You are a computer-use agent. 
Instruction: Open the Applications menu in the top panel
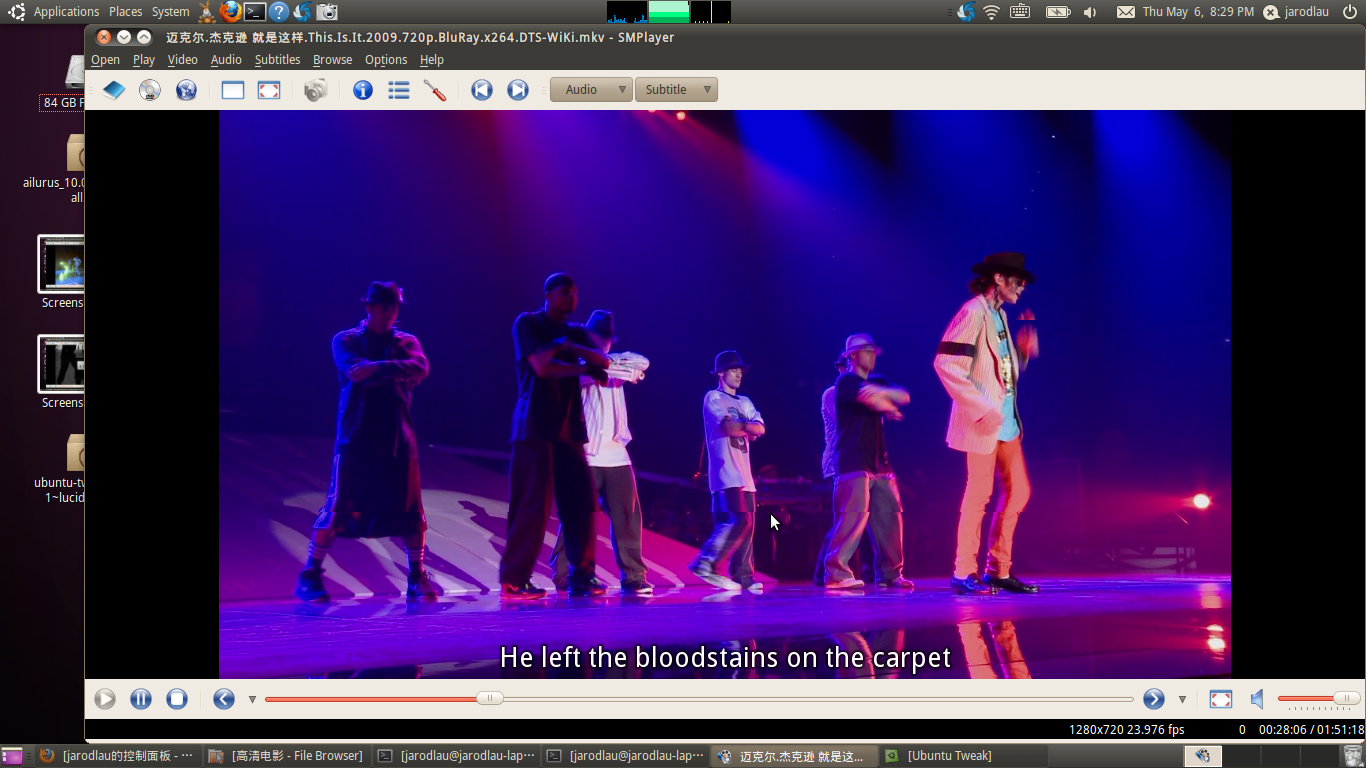66,12
